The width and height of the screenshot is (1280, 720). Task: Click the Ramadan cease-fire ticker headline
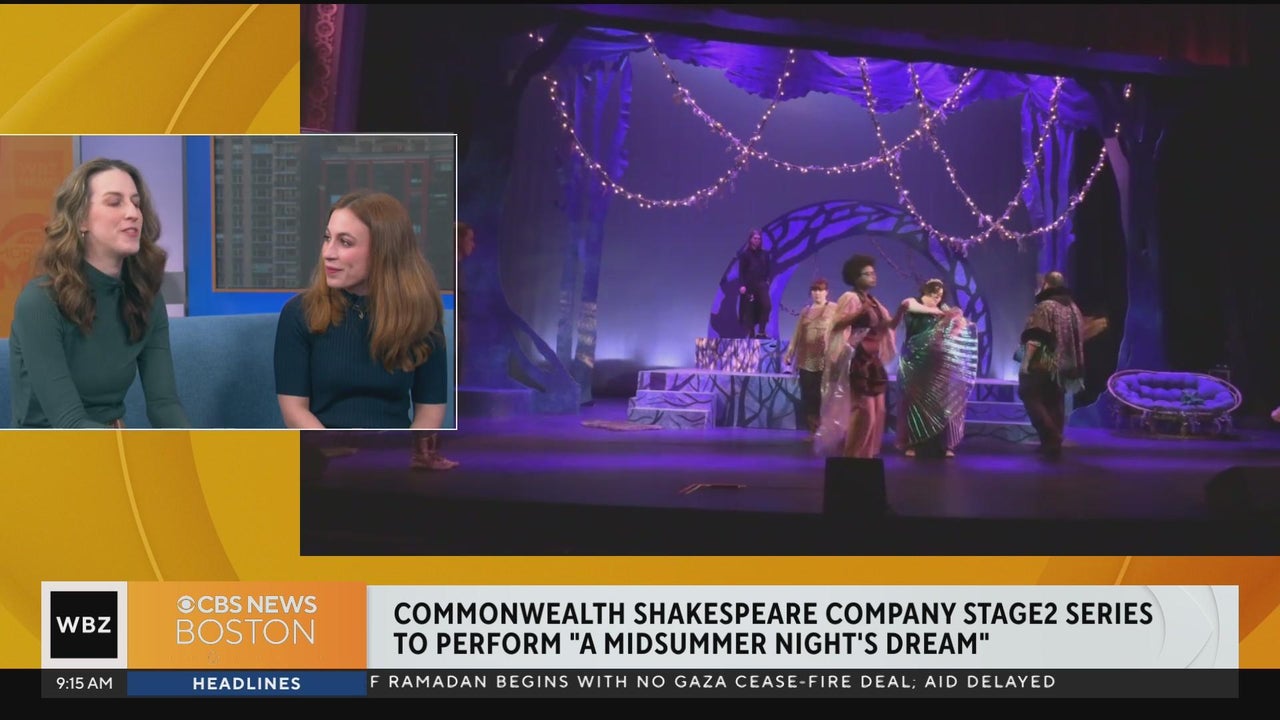pyautogui.click(x=712, y=682)
